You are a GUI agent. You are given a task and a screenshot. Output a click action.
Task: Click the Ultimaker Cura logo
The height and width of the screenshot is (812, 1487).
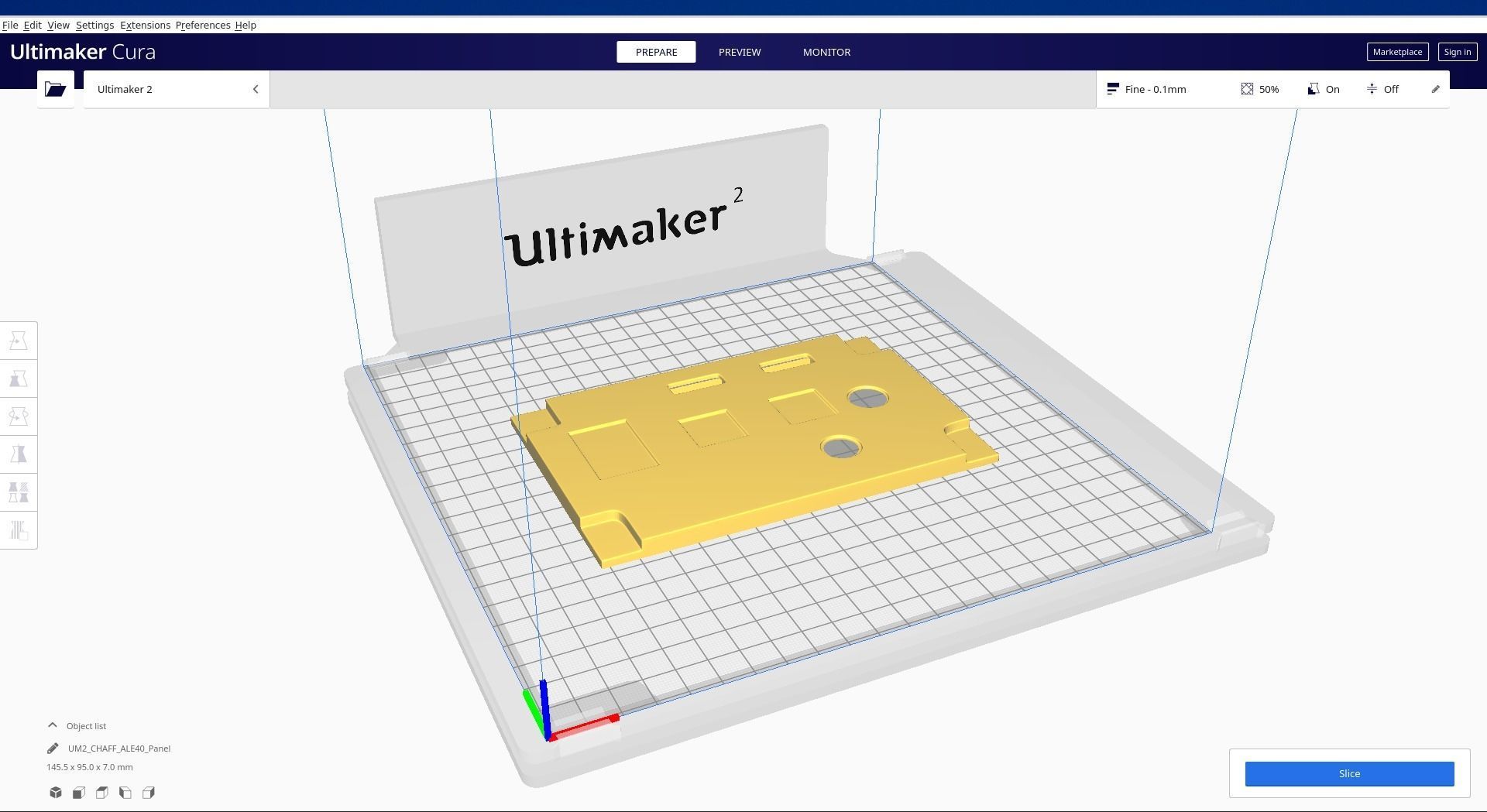pos(83,52)
